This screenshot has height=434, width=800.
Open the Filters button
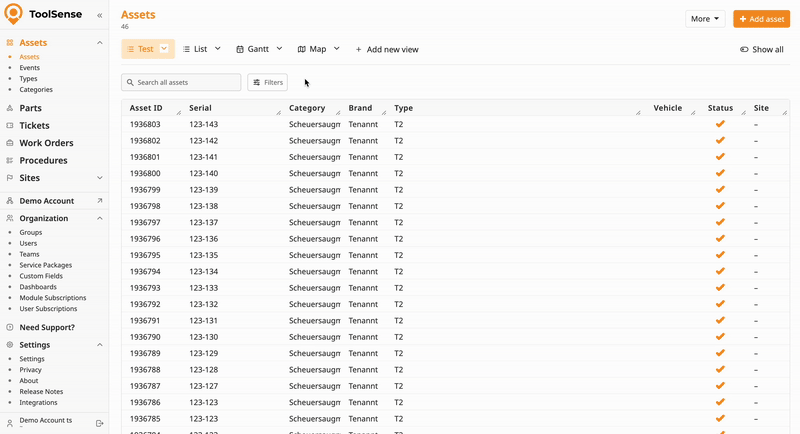pyautogui.click(x=267, y=82)
